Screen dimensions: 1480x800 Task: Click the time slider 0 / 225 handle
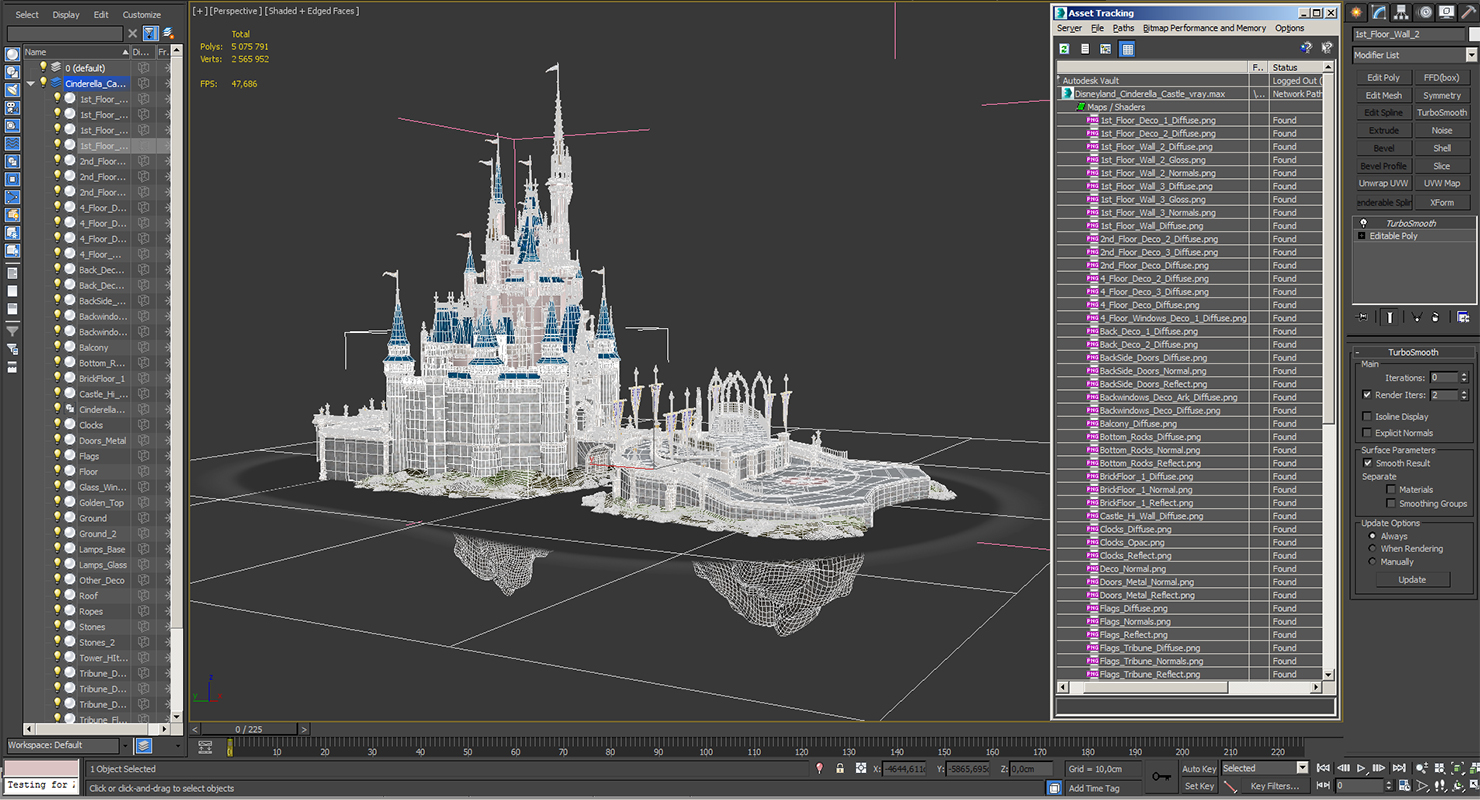click(250, 729)
